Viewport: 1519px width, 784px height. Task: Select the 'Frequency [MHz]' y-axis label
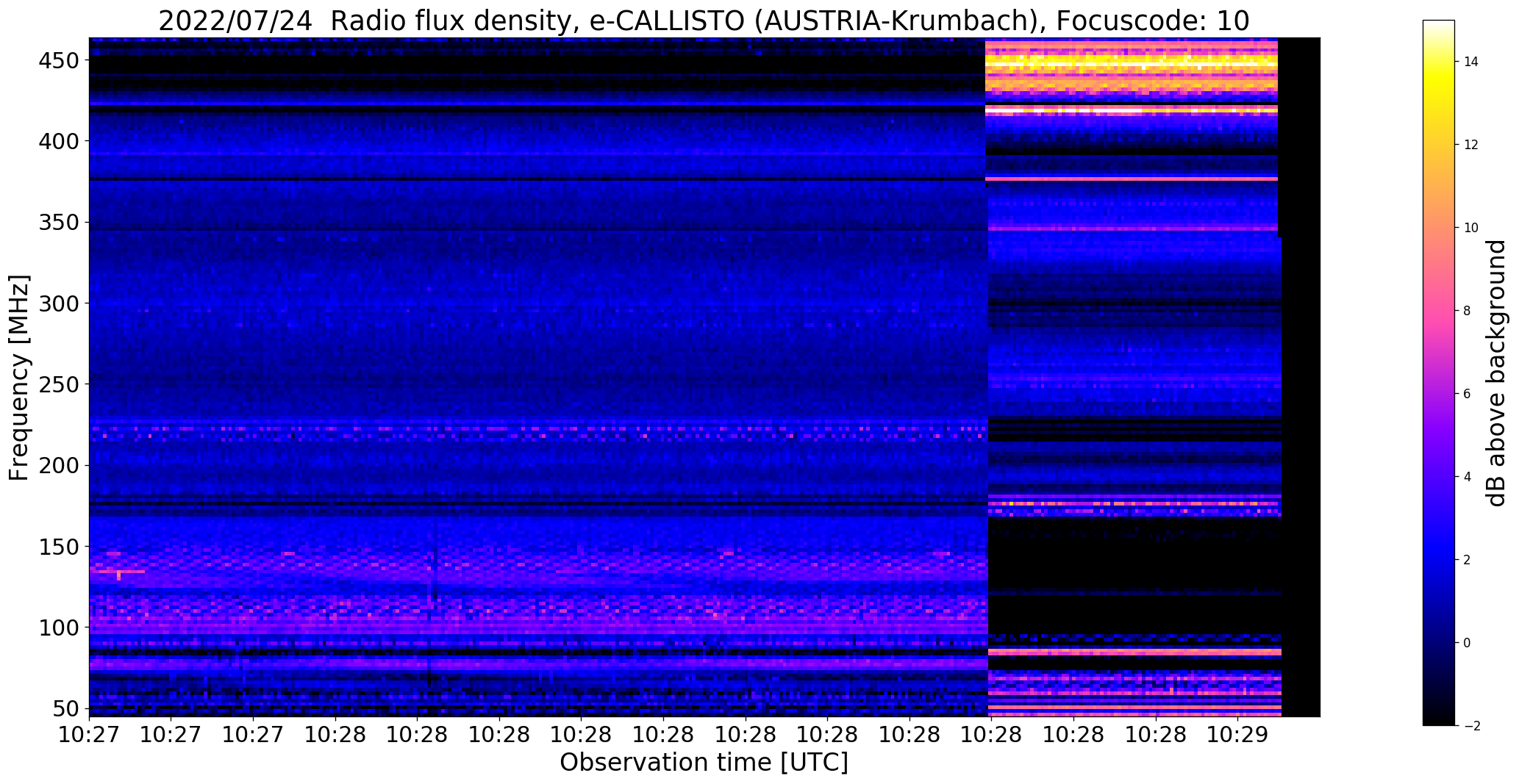point(19,378)
